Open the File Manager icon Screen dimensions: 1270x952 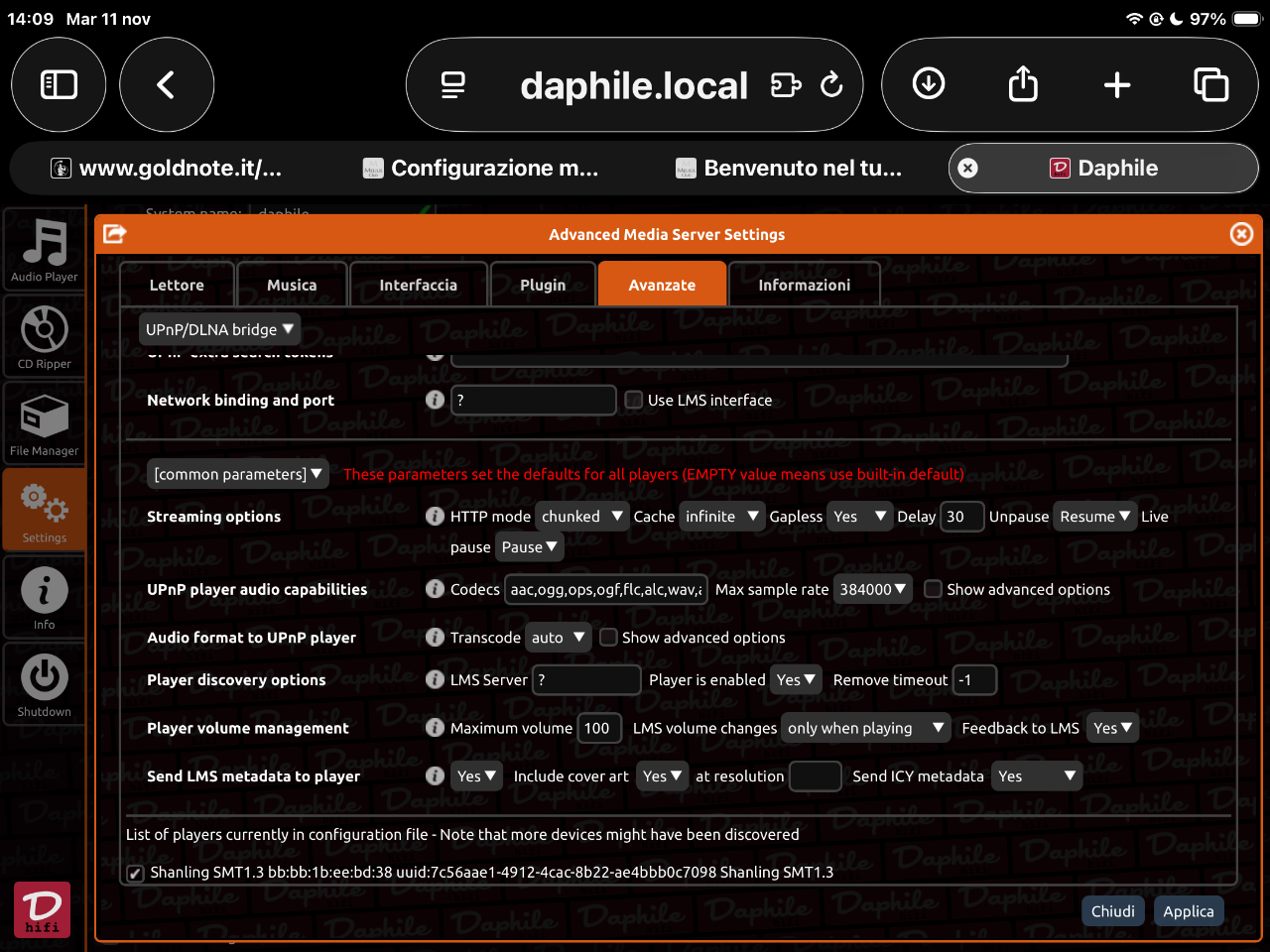[45, 423]
